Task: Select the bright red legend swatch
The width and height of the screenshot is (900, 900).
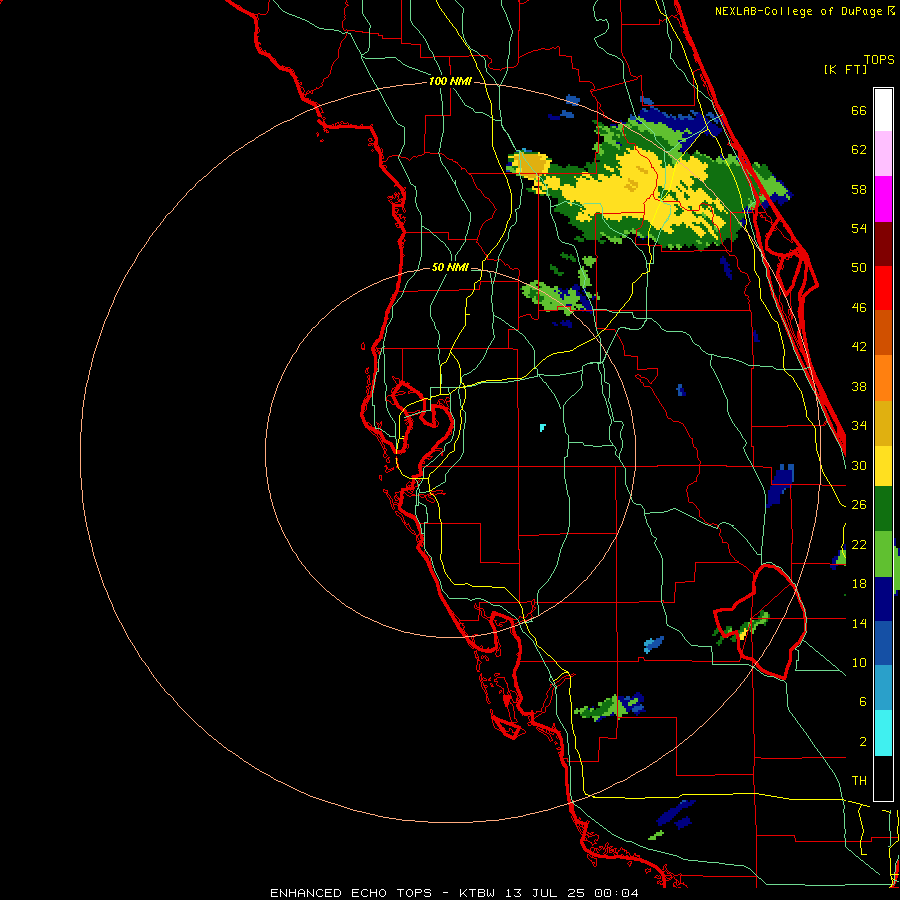Action: (883, 288)
